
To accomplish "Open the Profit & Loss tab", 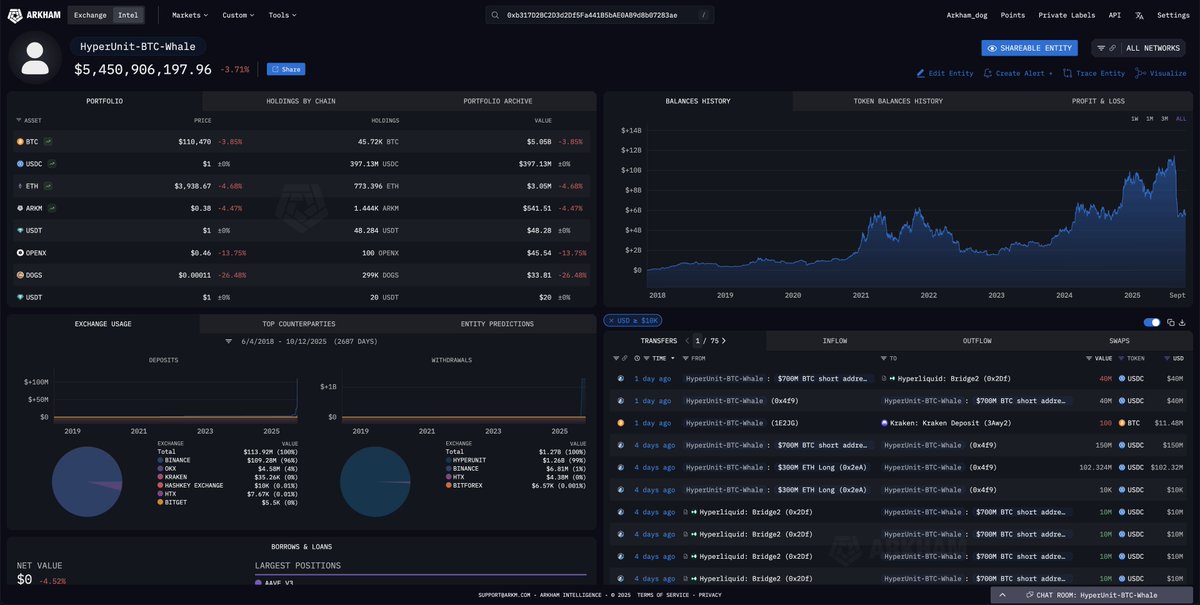I will pyautogui.click(x=1097, y=101).
